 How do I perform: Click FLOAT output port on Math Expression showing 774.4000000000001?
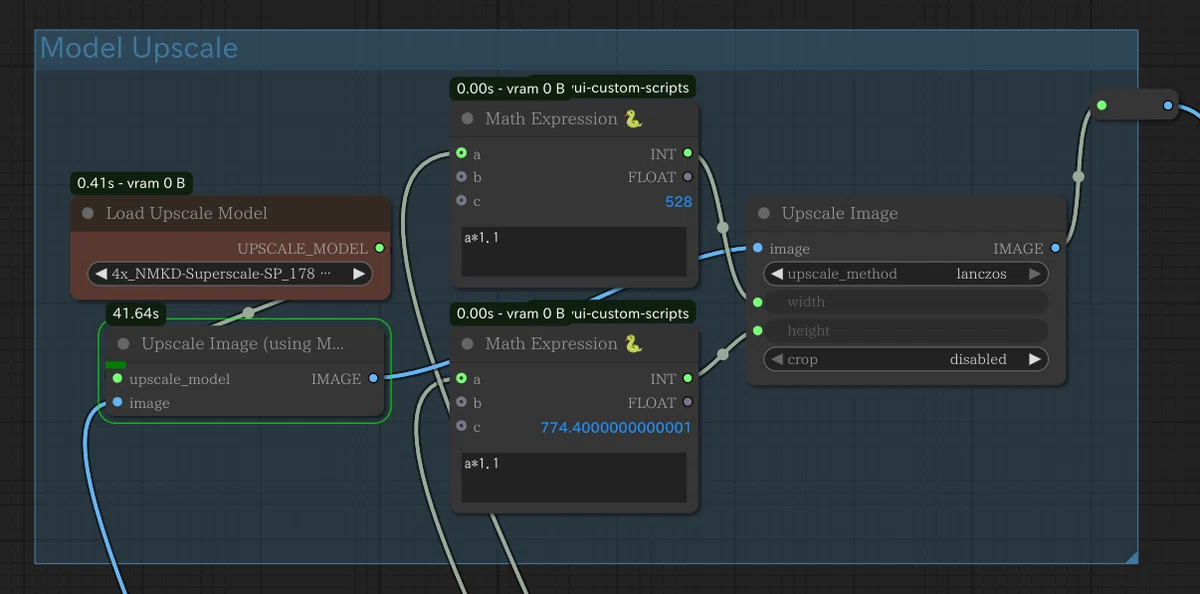tap(687, 403)
